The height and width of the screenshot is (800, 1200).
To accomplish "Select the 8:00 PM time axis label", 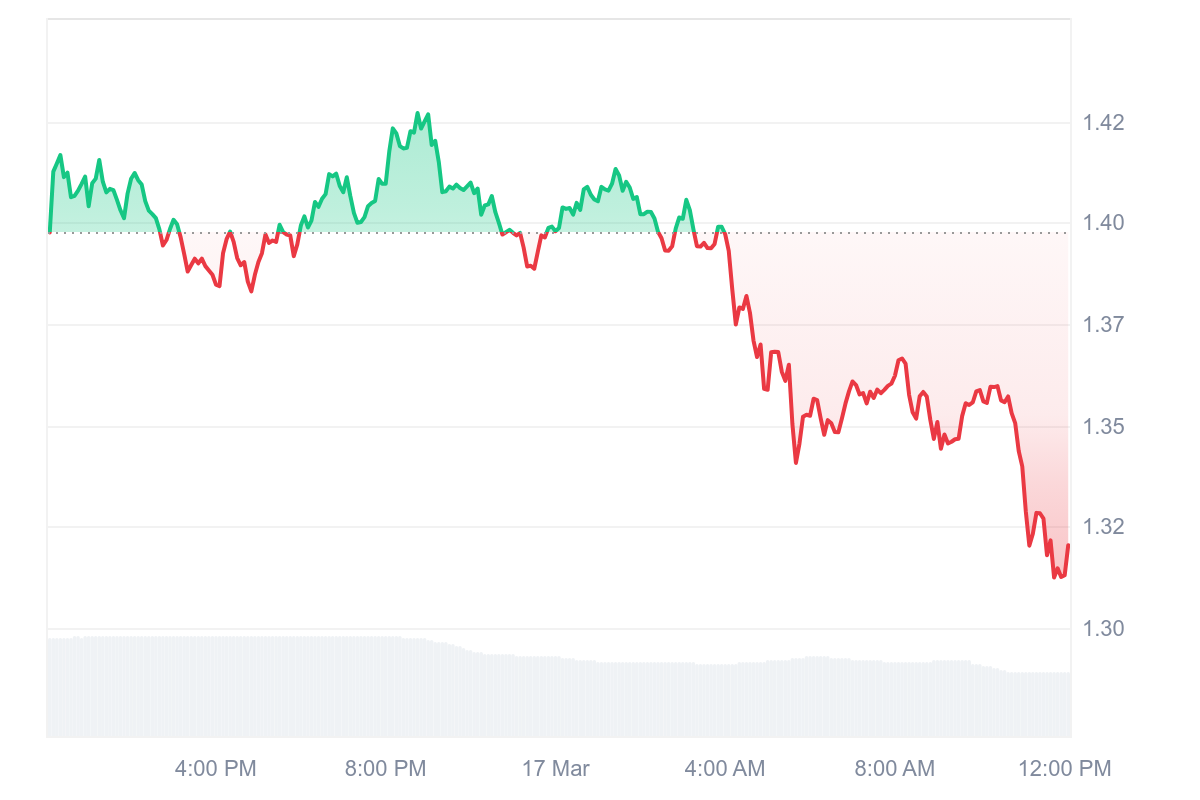I will coord(385,768).
